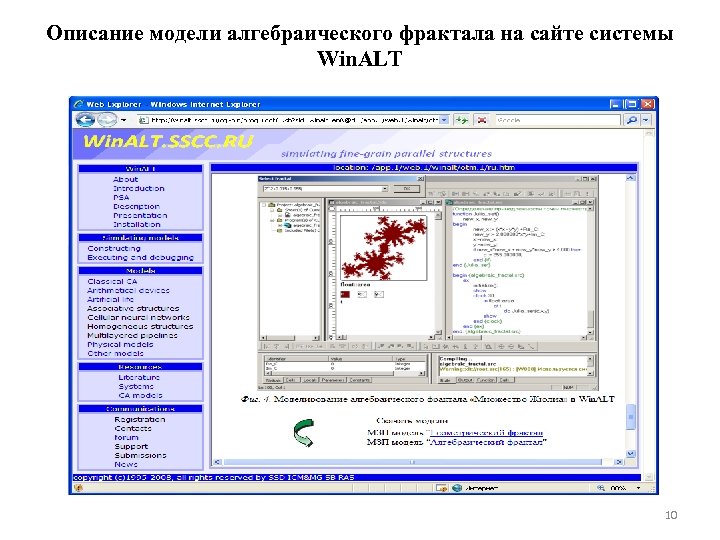The width and height of the screenshot is (720, 540).
Task: Click content frame horizontal scroll thumb
Action: tap(412, 462)
